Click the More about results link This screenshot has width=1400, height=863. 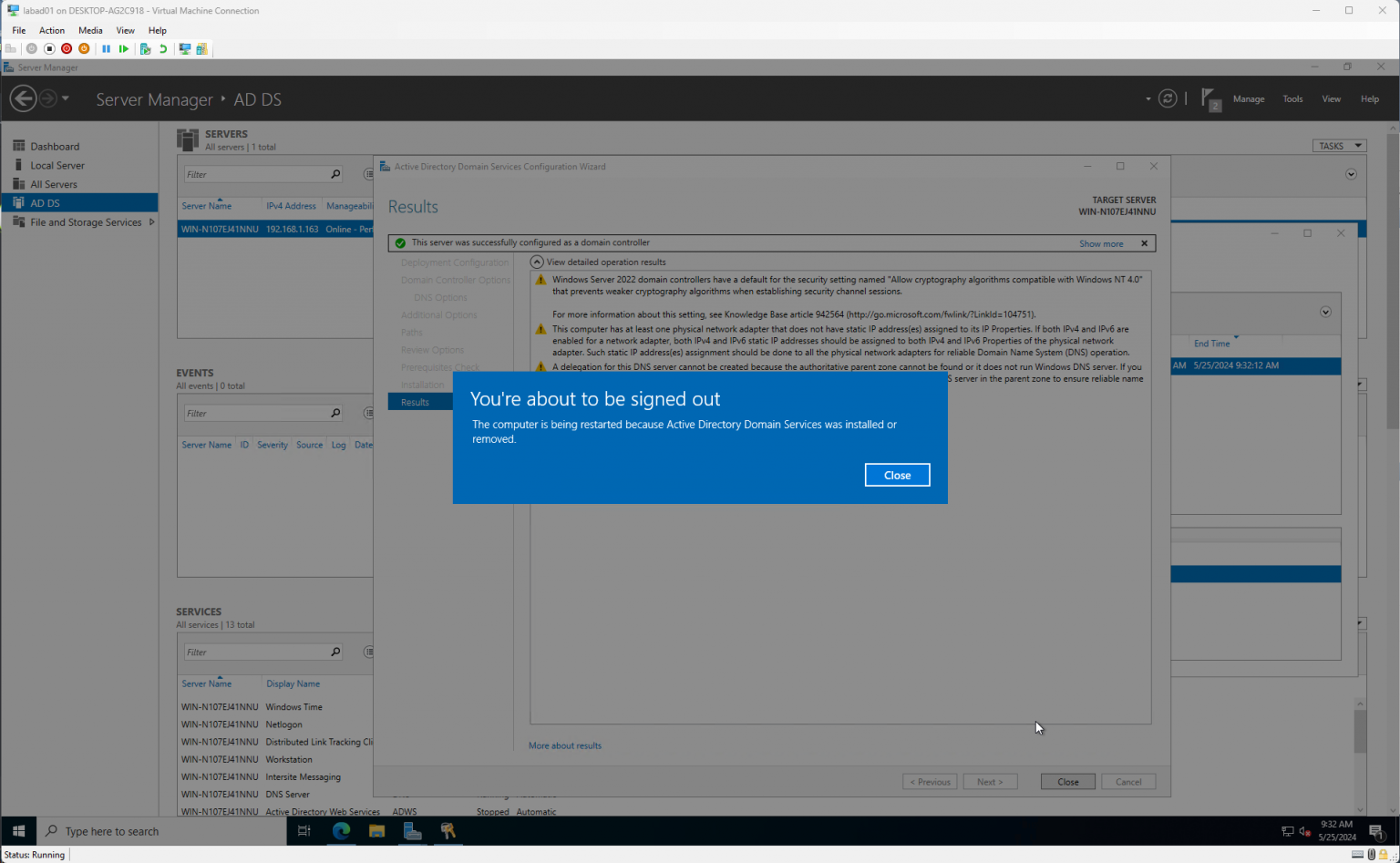point(564,745)
